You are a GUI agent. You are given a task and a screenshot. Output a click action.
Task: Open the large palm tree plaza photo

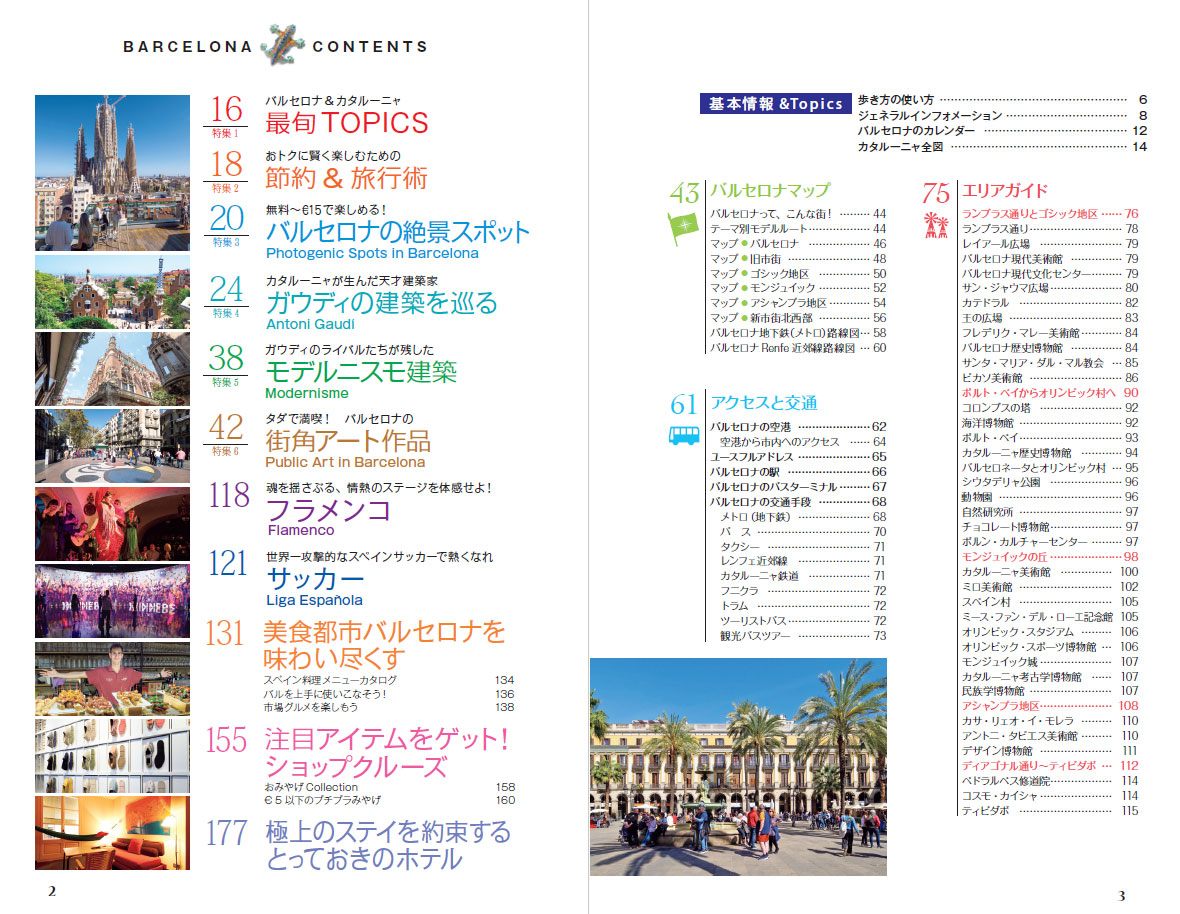738,766
